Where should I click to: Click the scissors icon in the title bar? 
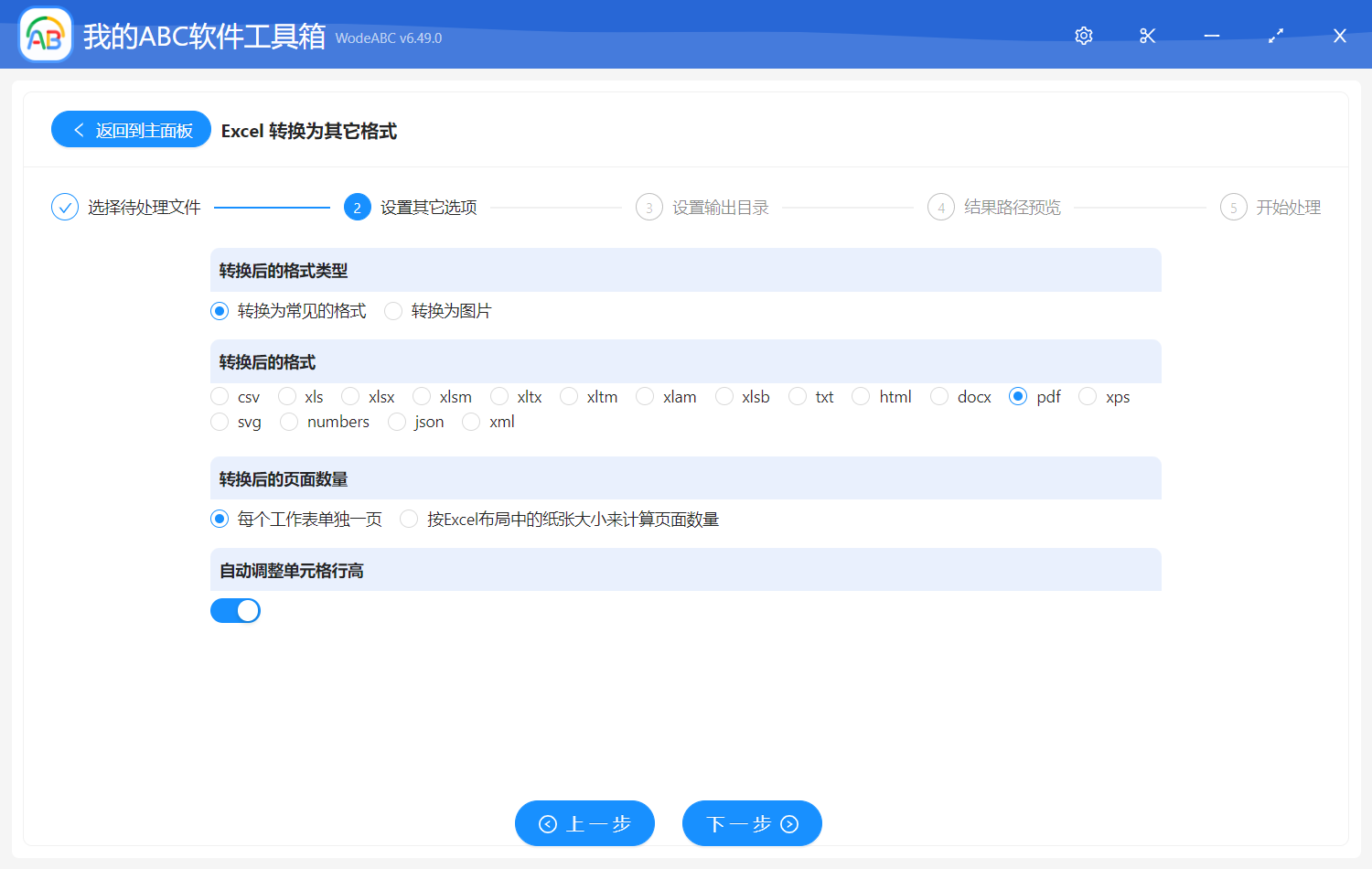pyautogui.click(x=1147, y=35)
